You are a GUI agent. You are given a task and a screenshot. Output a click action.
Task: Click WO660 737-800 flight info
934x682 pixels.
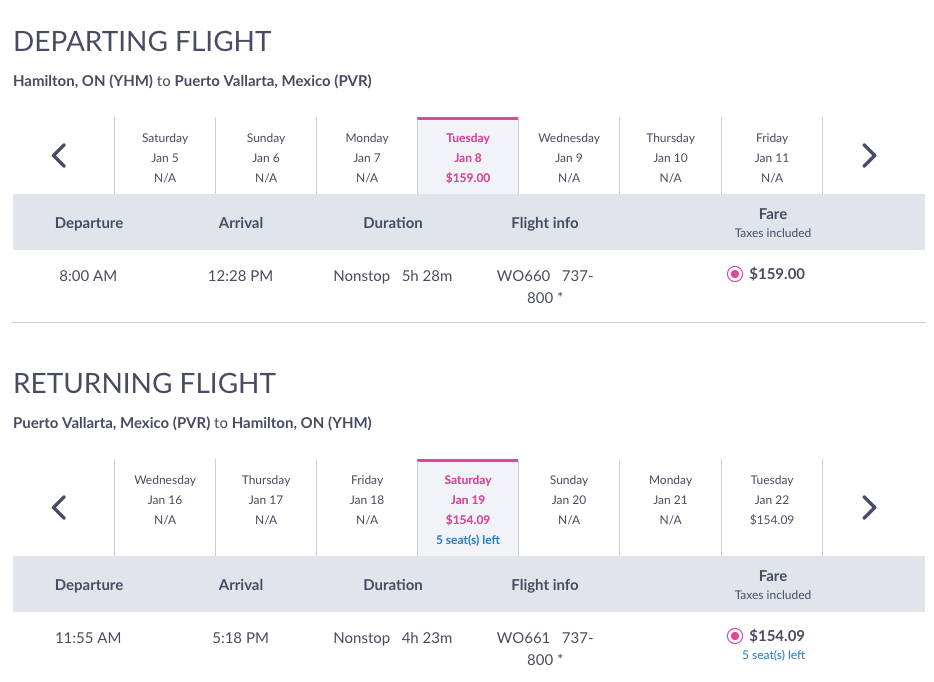pyautogui.click(x=545, y=286)
